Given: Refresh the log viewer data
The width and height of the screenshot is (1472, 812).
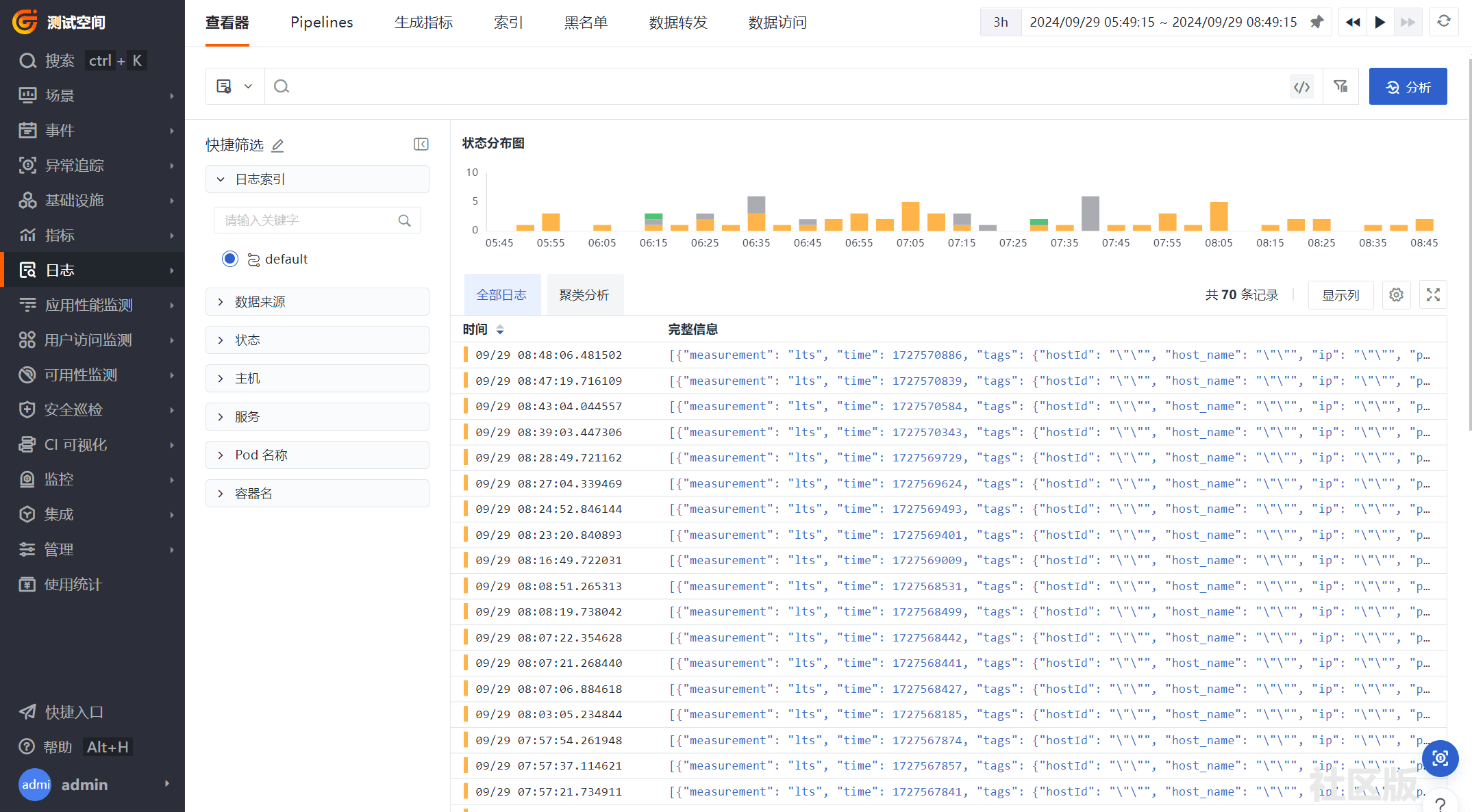Looking at the screenshot, I should [x=1443, y=22].
